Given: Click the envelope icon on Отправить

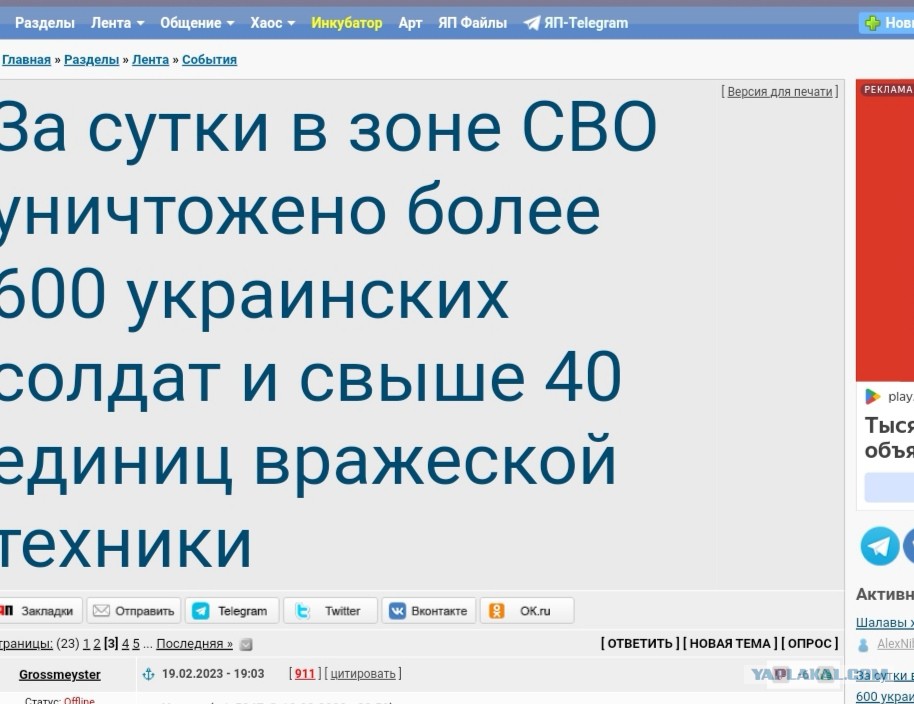Looking at the screenshot, I should tap(101, 611).
